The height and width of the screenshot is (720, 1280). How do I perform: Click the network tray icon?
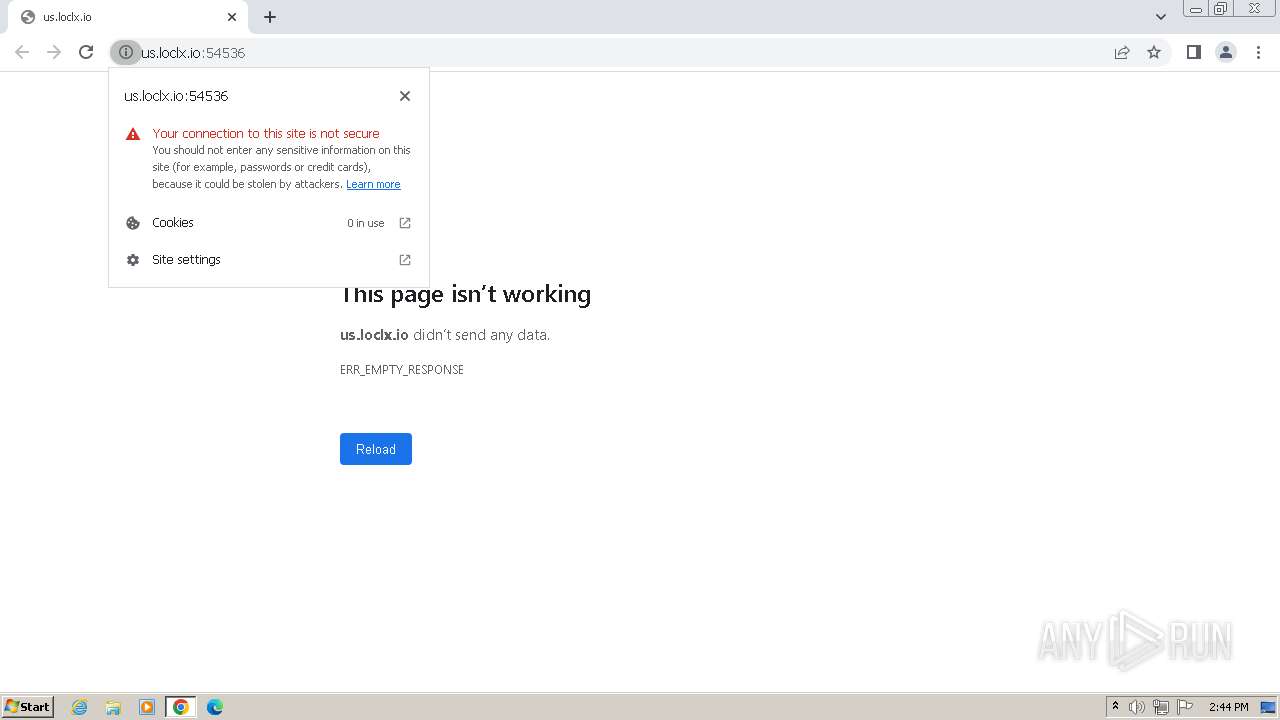pyautogui.click(x=1161, y=707)
